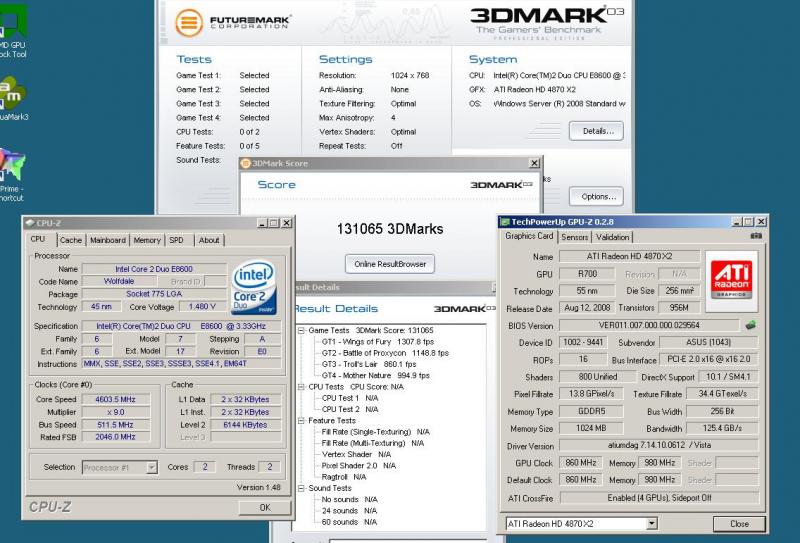
Task: Select GT2 - Battle of Proxycon result row
Action: tap(385, 353)
